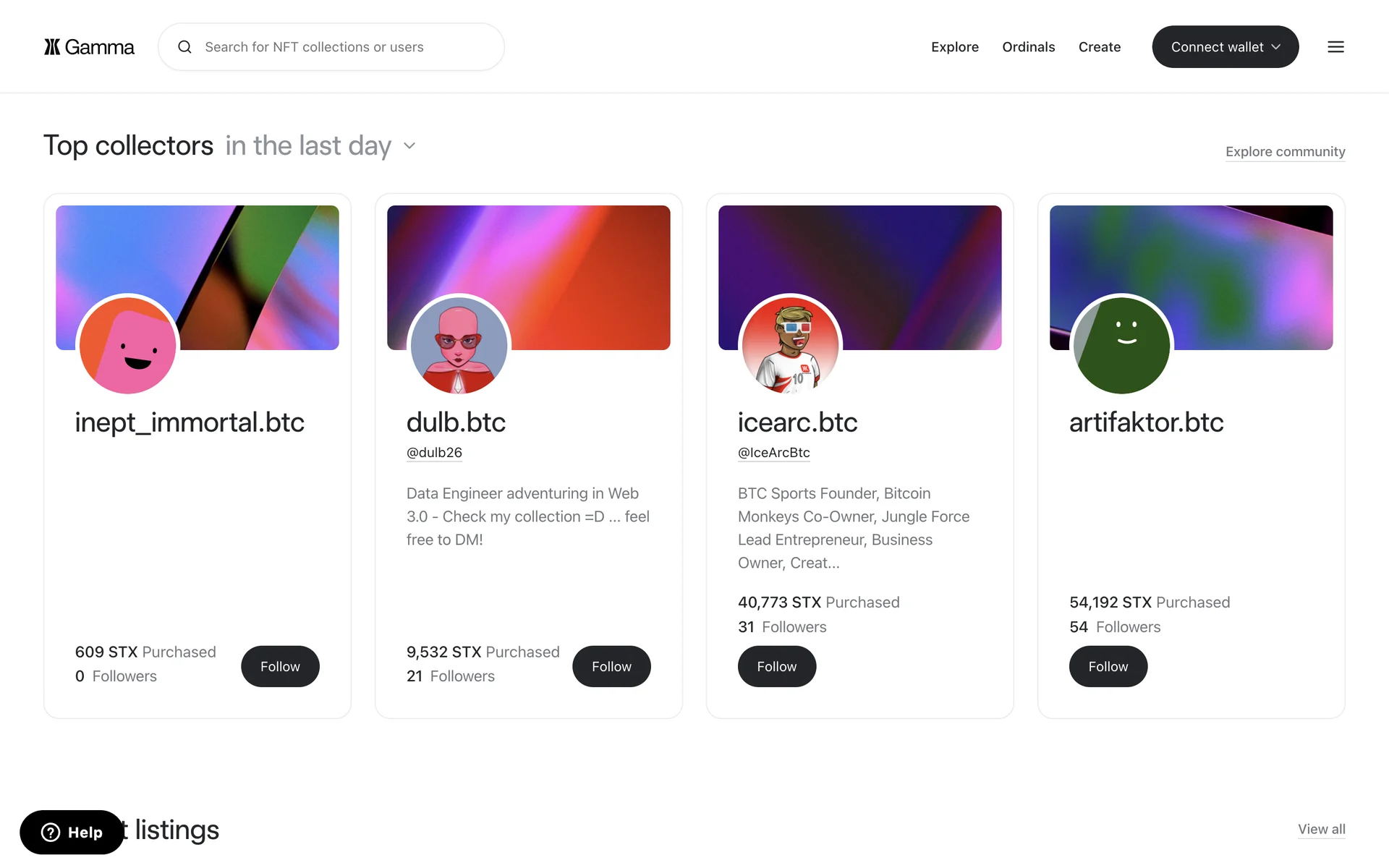Follow the collector icearc.btc
Screen dimensions: 1389x868
(x=776, y=666)
